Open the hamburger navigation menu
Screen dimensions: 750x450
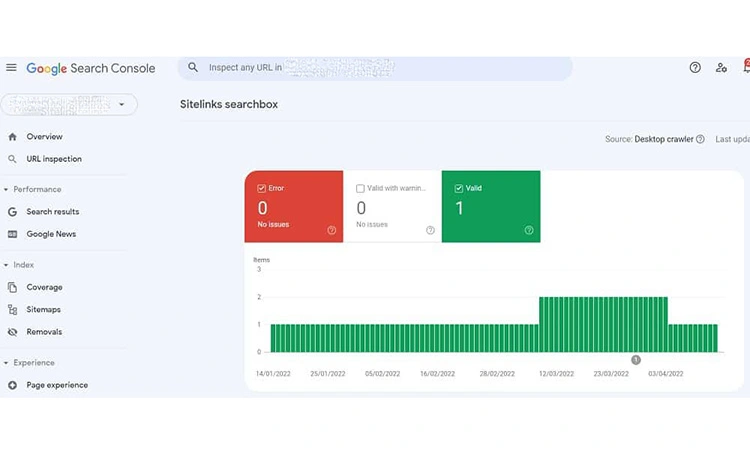[11, 67]
